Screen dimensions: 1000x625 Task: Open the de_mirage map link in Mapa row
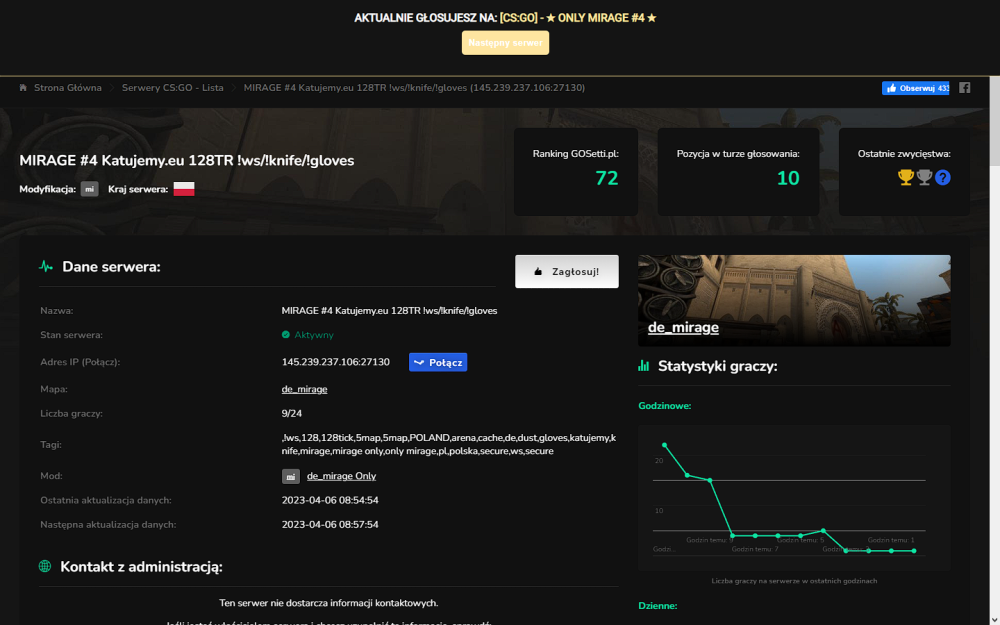(x=304, y=389)
